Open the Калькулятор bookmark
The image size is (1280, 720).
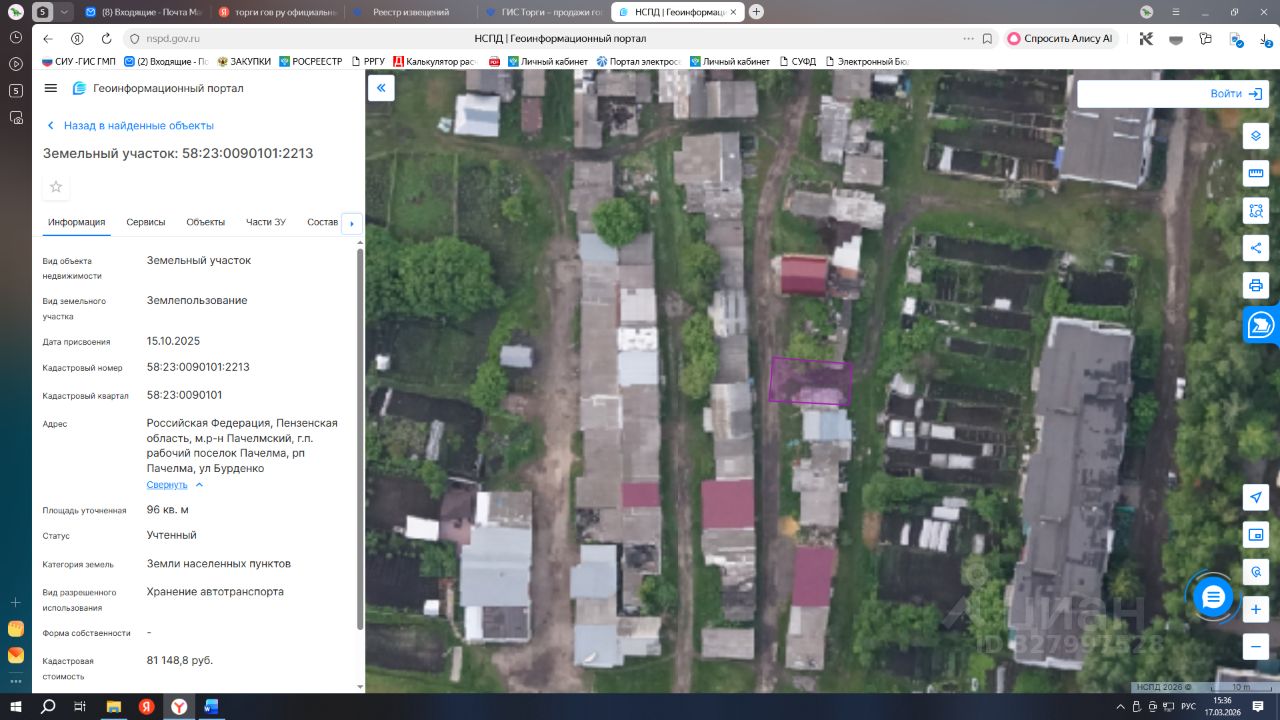pos(434,61)
